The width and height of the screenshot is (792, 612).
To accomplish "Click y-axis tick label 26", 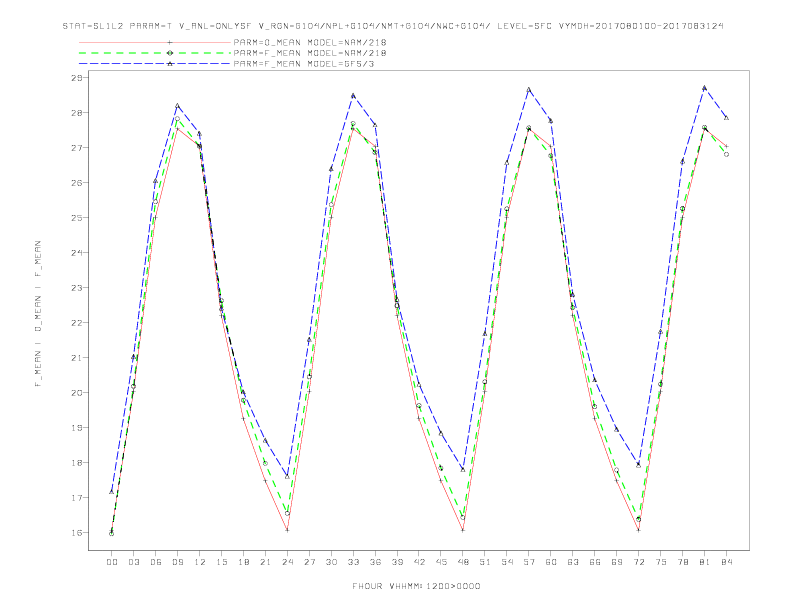I will tap(77, 183).
